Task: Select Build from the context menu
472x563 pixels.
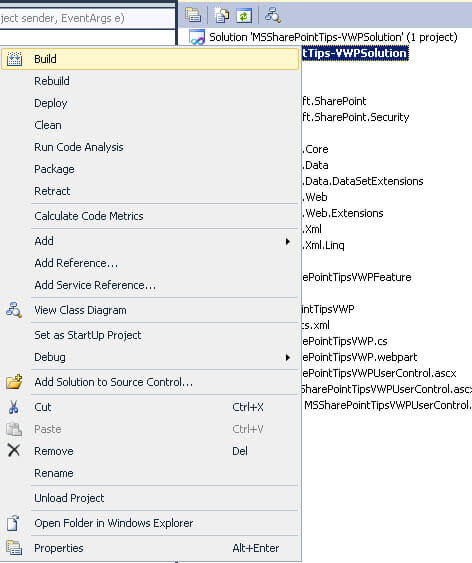Action: (x=150, y=59)
